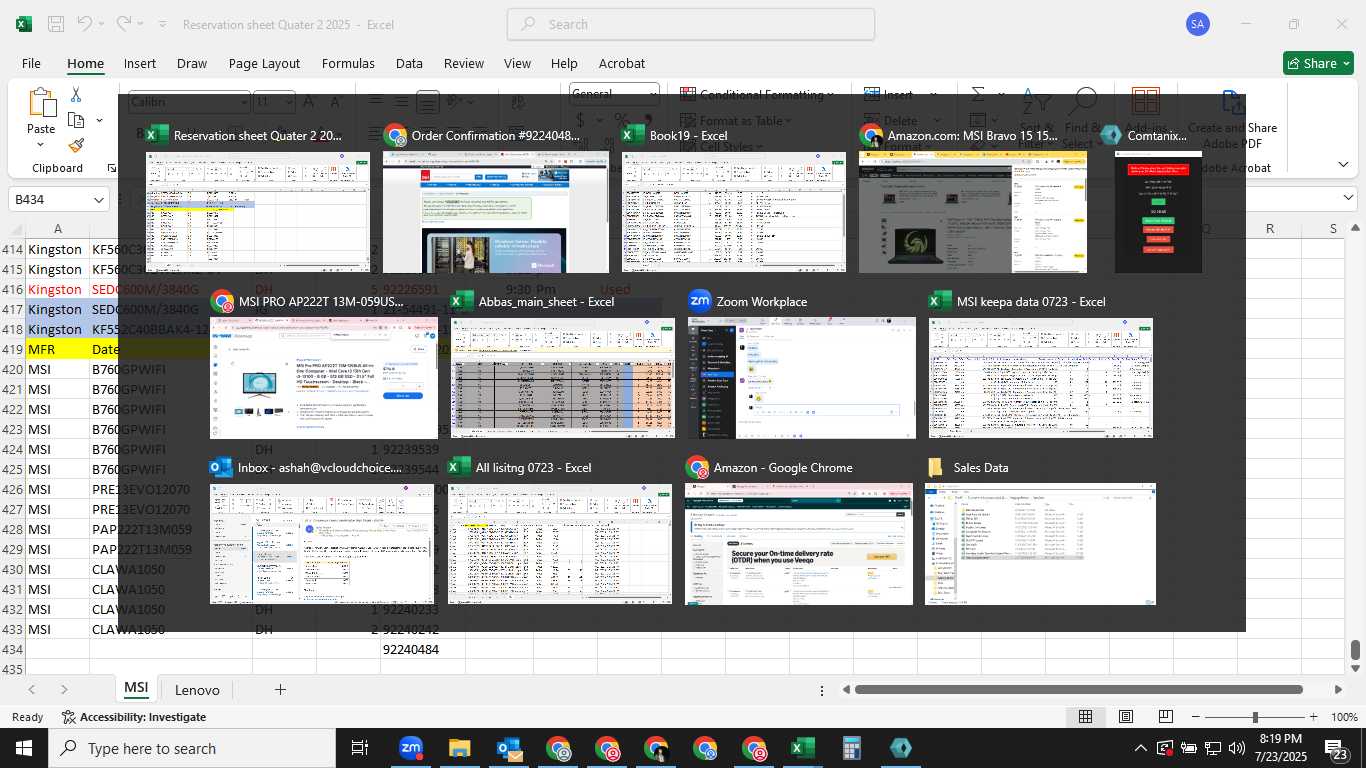Open Calculator from the taskbar

[851, 748]
